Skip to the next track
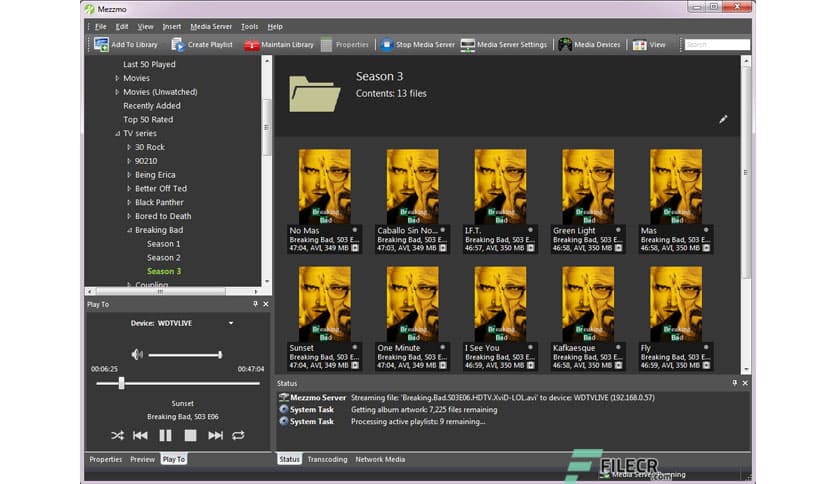Screen dimensions: 836x484 point(215,435)
